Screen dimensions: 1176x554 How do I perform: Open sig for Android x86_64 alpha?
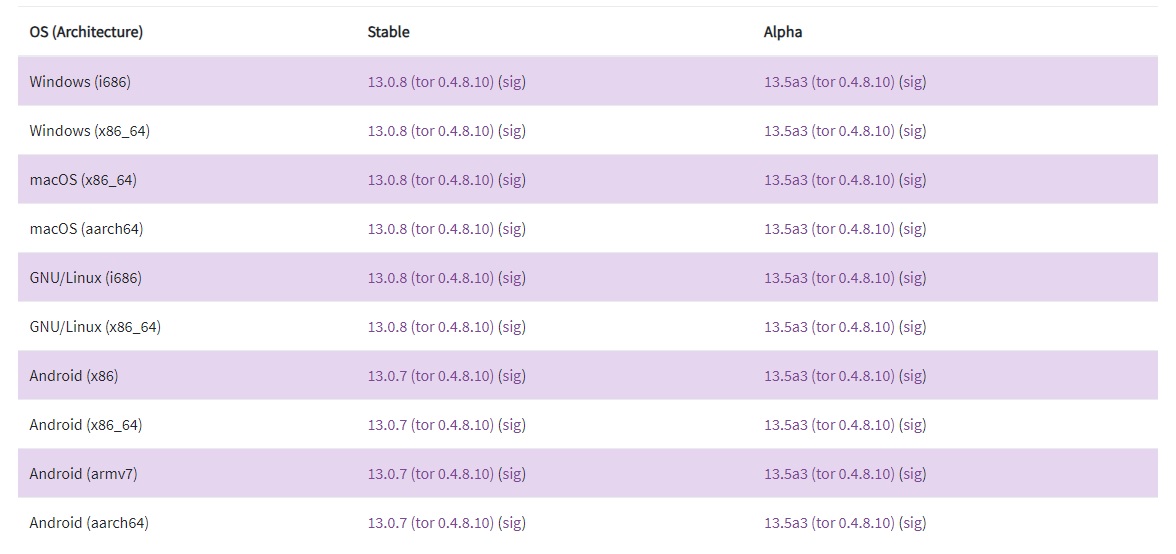913,425
